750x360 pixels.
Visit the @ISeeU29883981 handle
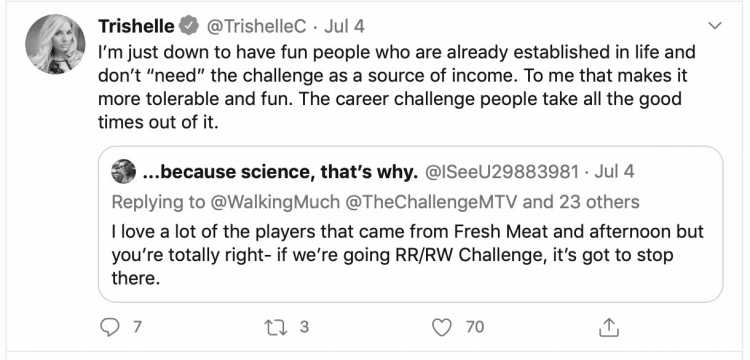(x=502, y=172)
